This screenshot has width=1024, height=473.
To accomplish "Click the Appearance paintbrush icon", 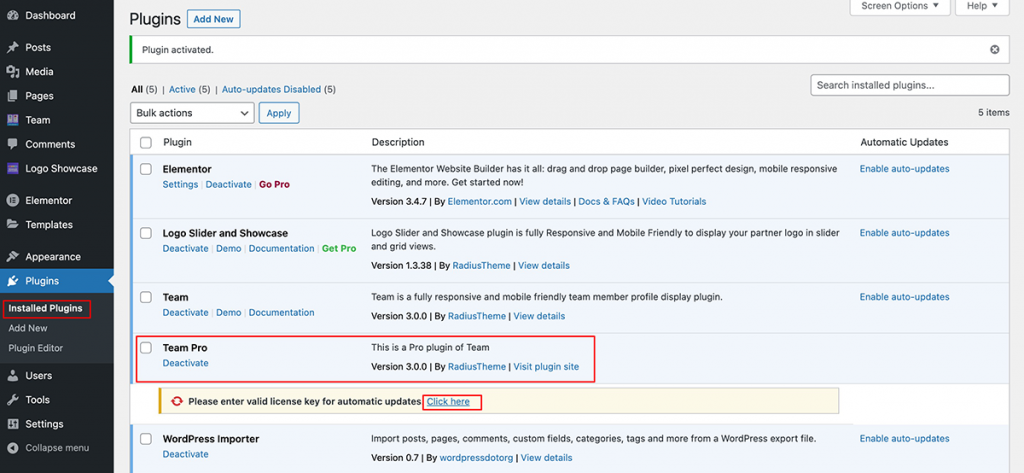I will coord(12,256).
